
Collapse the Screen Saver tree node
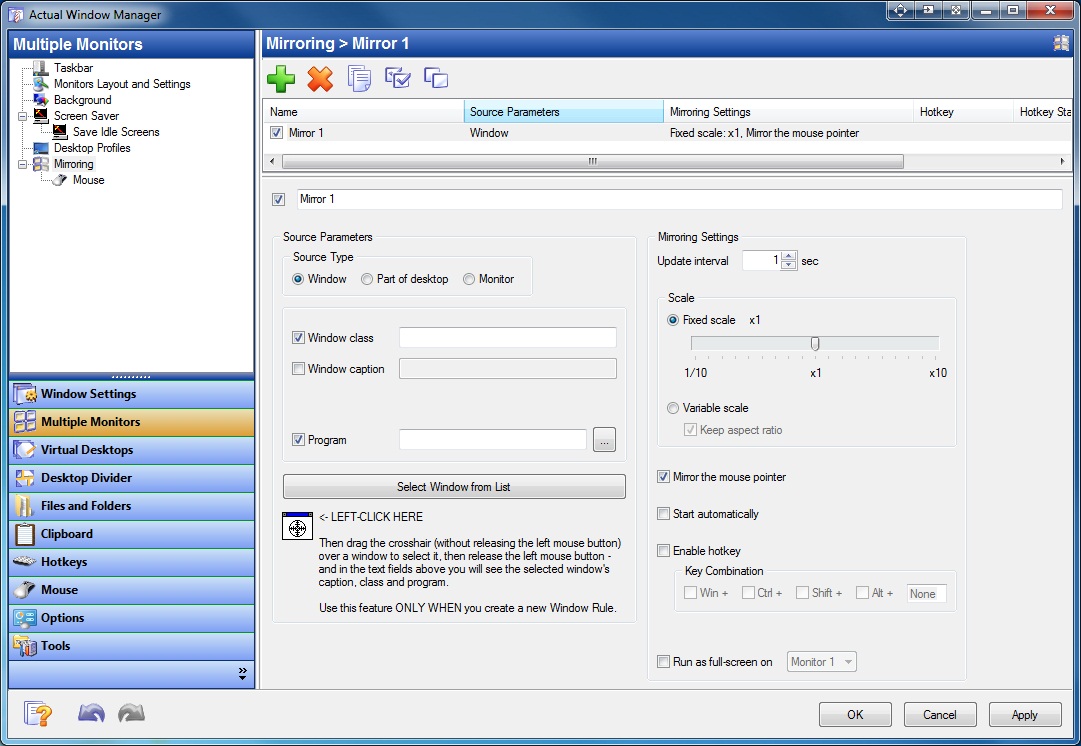[x=23, y=117]
